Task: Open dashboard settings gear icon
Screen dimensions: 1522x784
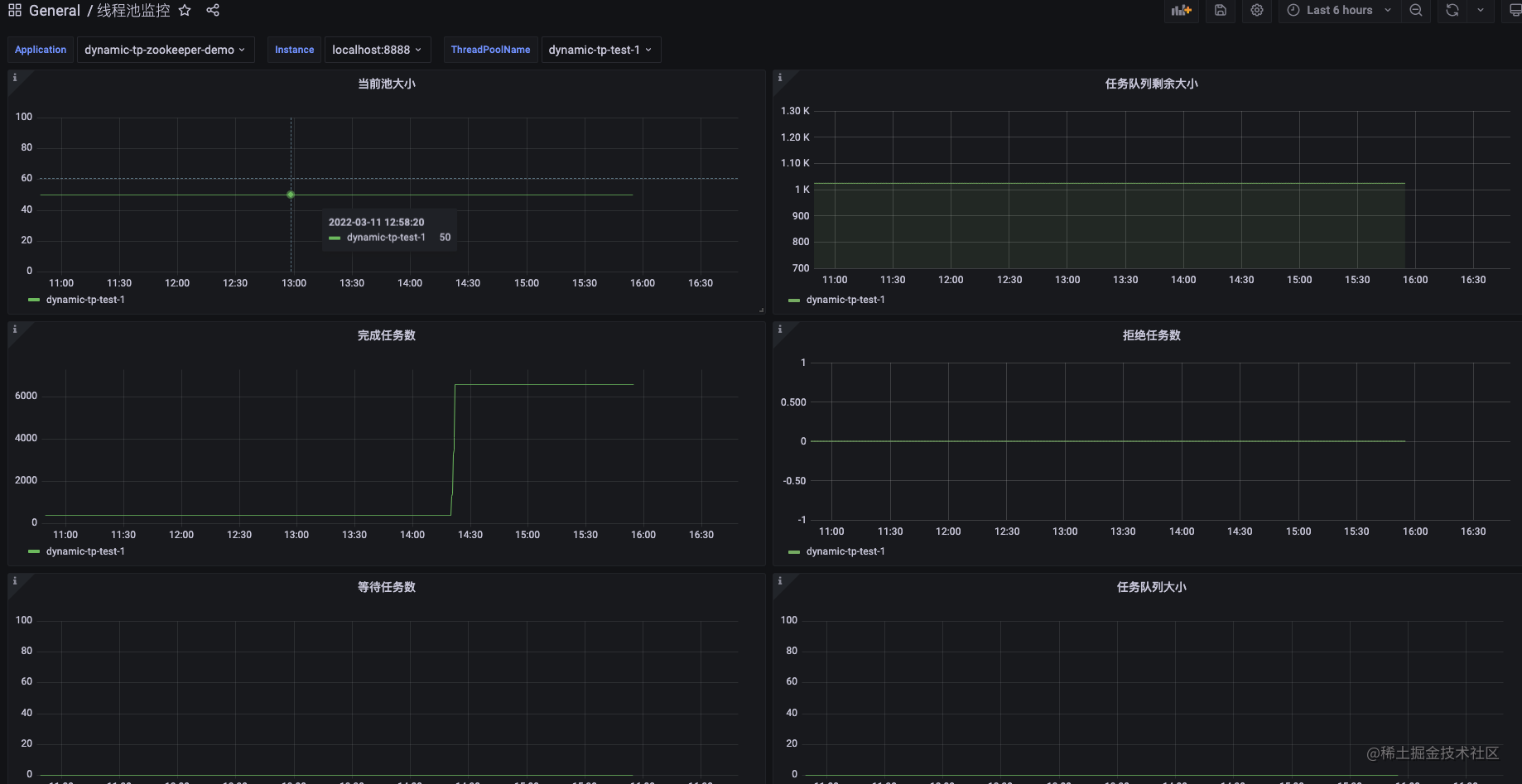Action: tap(1257, 11)
